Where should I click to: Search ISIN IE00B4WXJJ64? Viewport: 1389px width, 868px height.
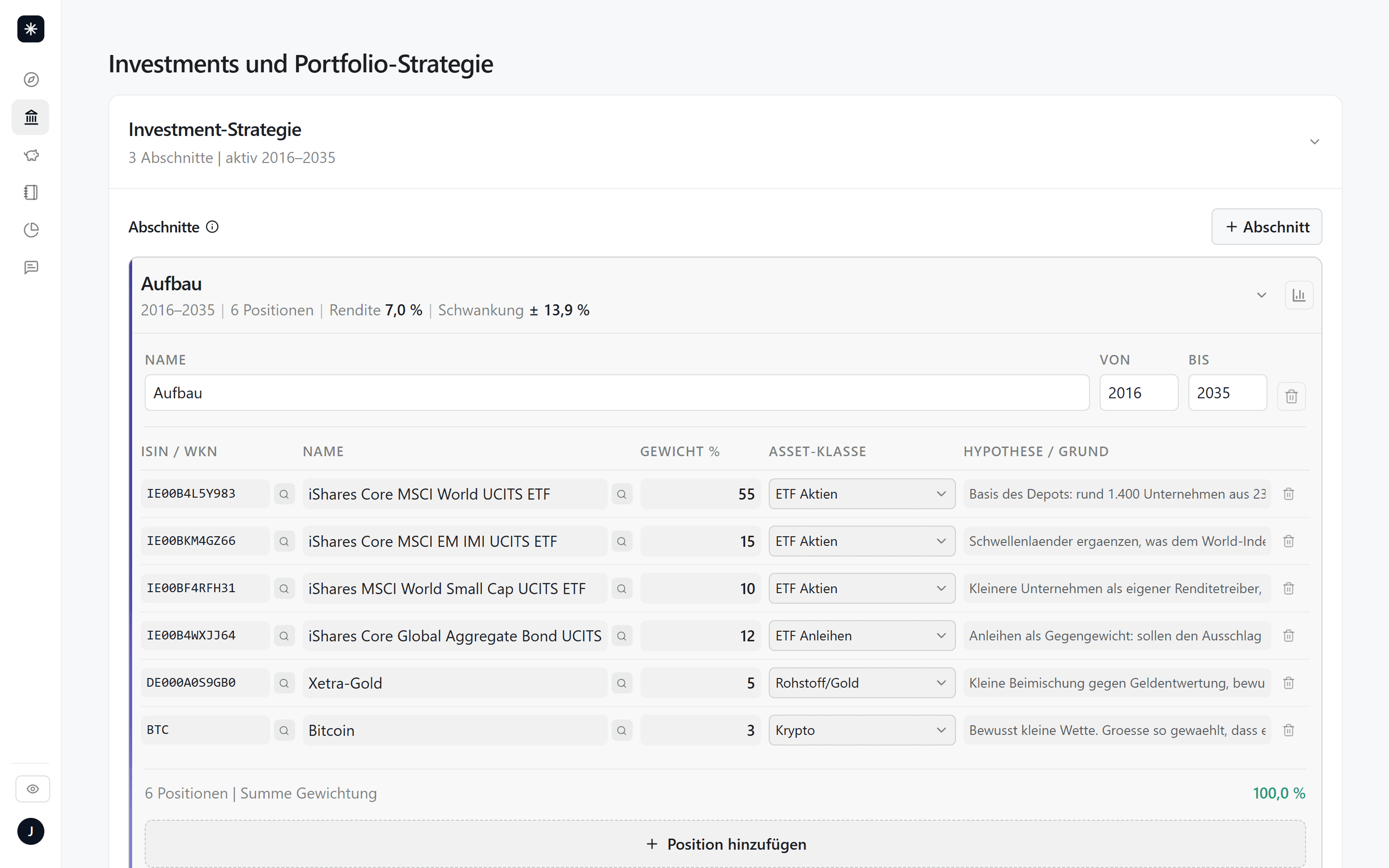[x=284, y=636]
